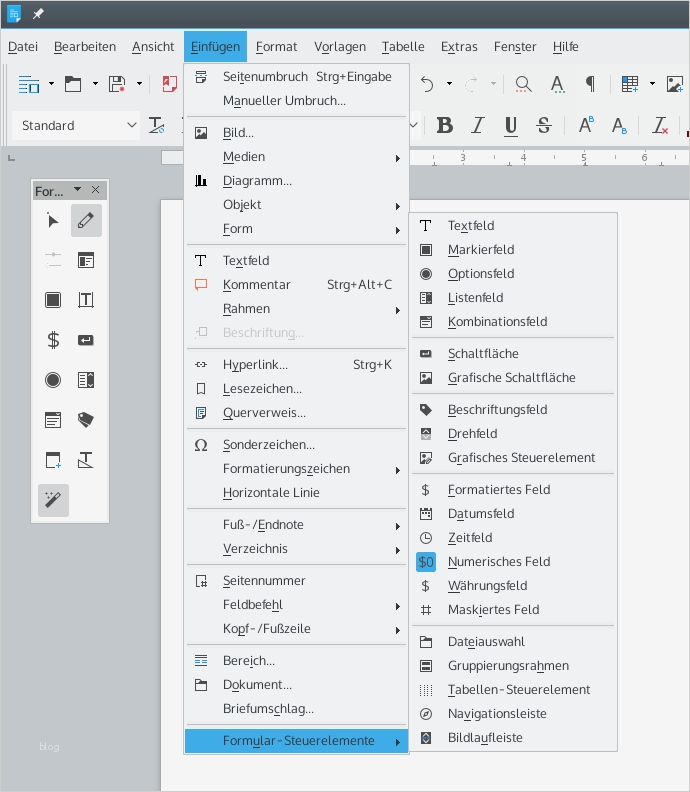Viewport: 690px width, 792px height.
Task: Click the checkbox control in form toolbar
Action: (x=53, y=300)
